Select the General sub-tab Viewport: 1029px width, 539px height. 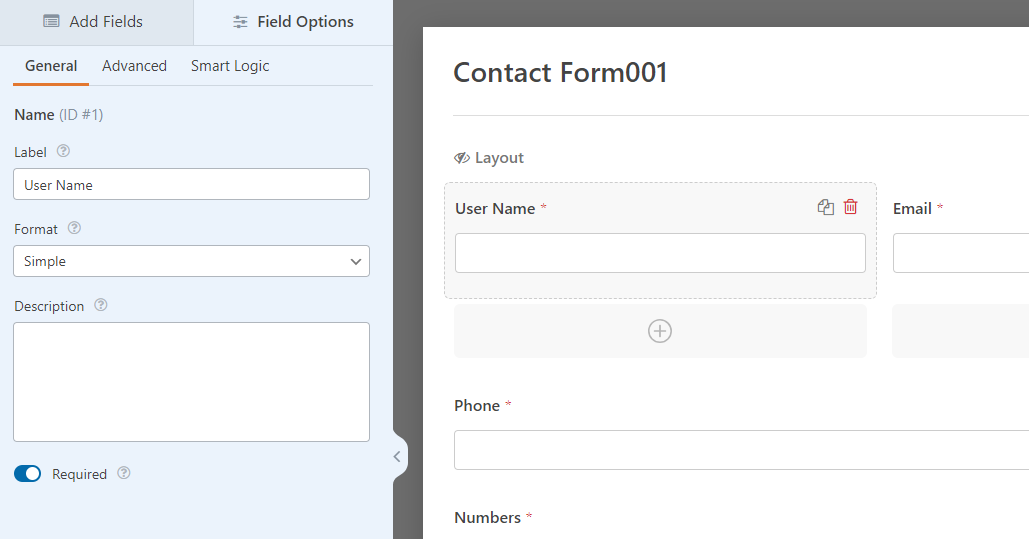(51, 66)
